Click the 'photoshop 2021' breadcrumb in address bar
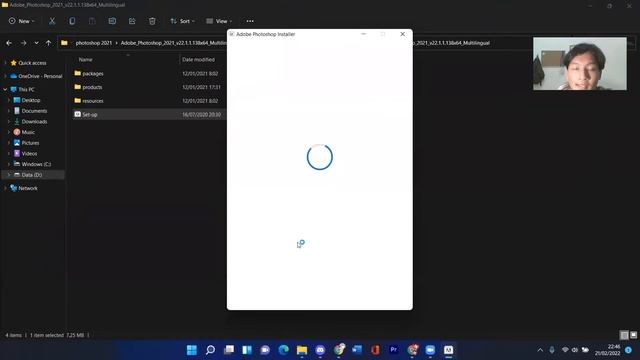Screen dimensions: 640x360 (x=93, y=43)
